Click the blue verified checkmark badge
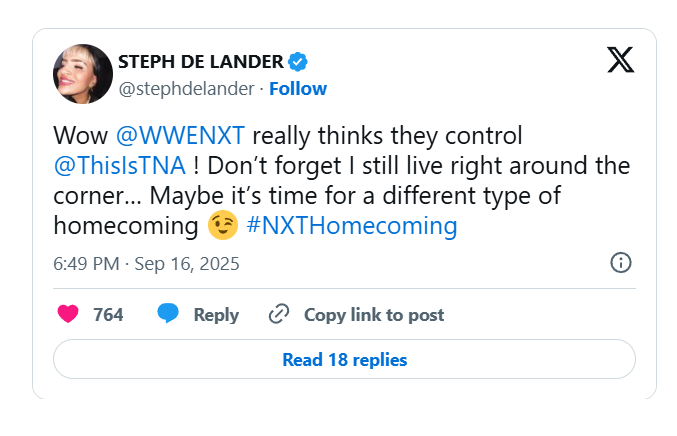This screenshot has width=677, height=436. 299,62
